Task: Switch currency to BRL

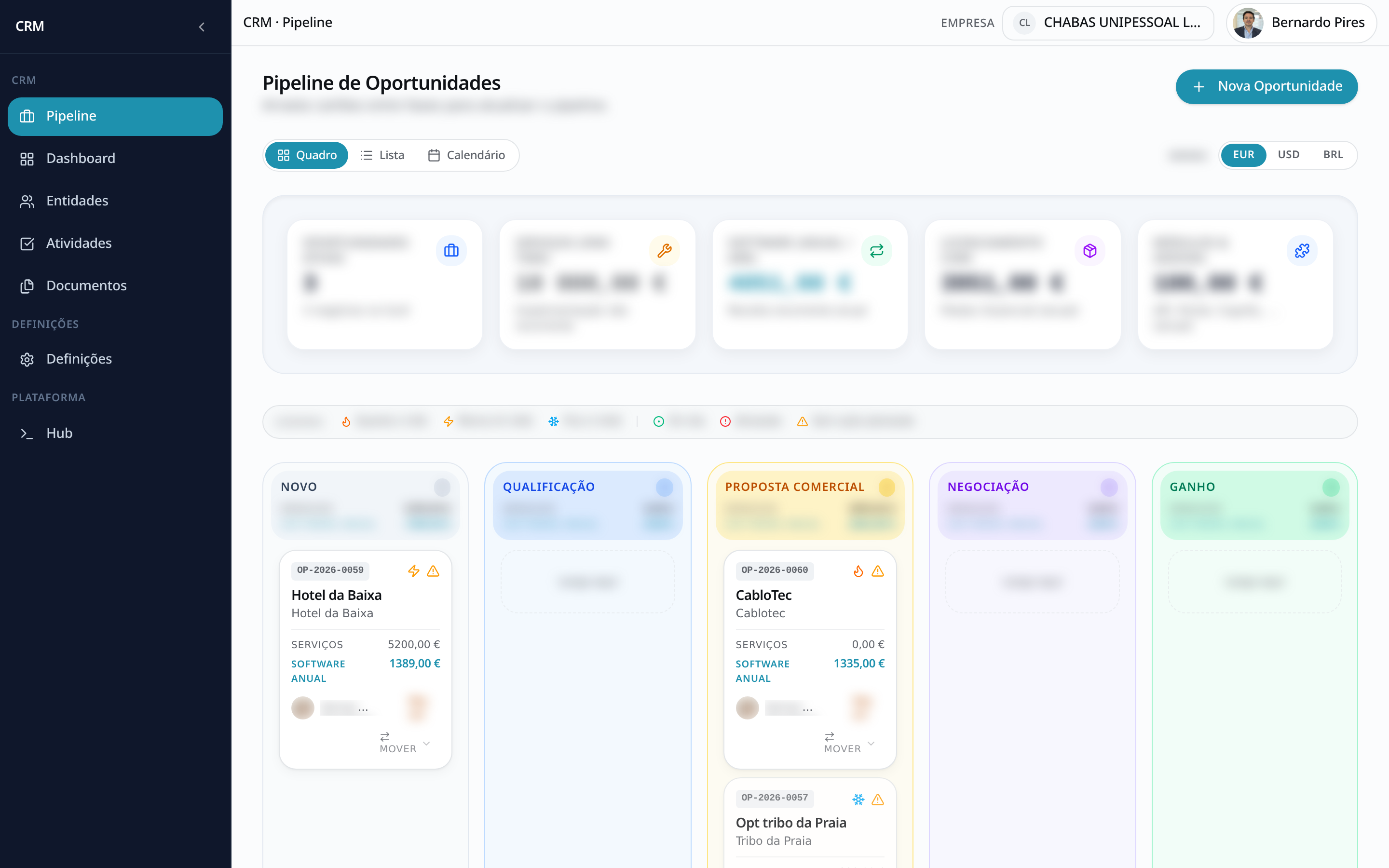Action: point(1333,154)
